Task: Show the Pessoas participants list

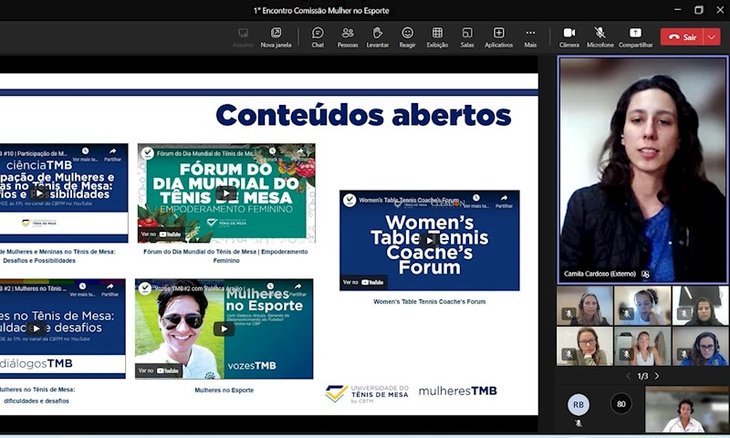Action: 348,37
